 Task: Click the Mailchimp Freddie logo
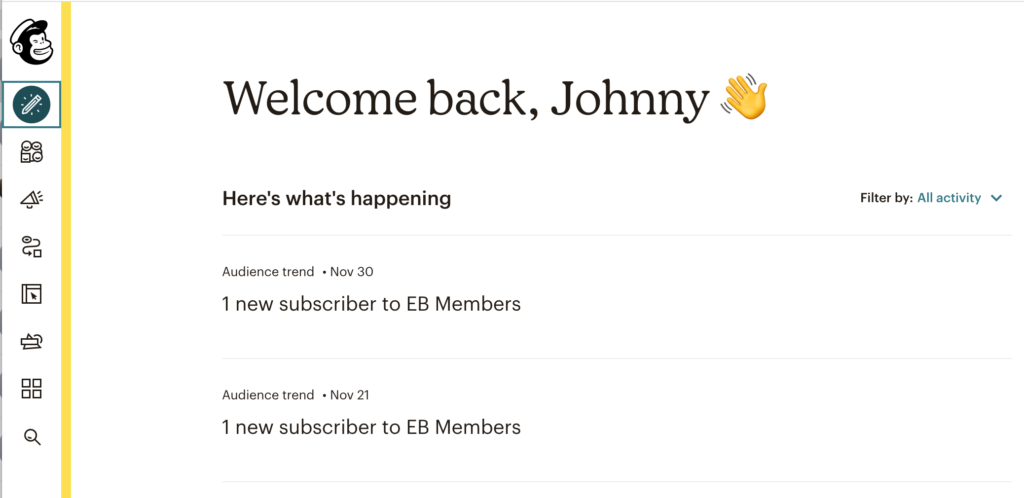pyautogui.click(x=31, y=41)
